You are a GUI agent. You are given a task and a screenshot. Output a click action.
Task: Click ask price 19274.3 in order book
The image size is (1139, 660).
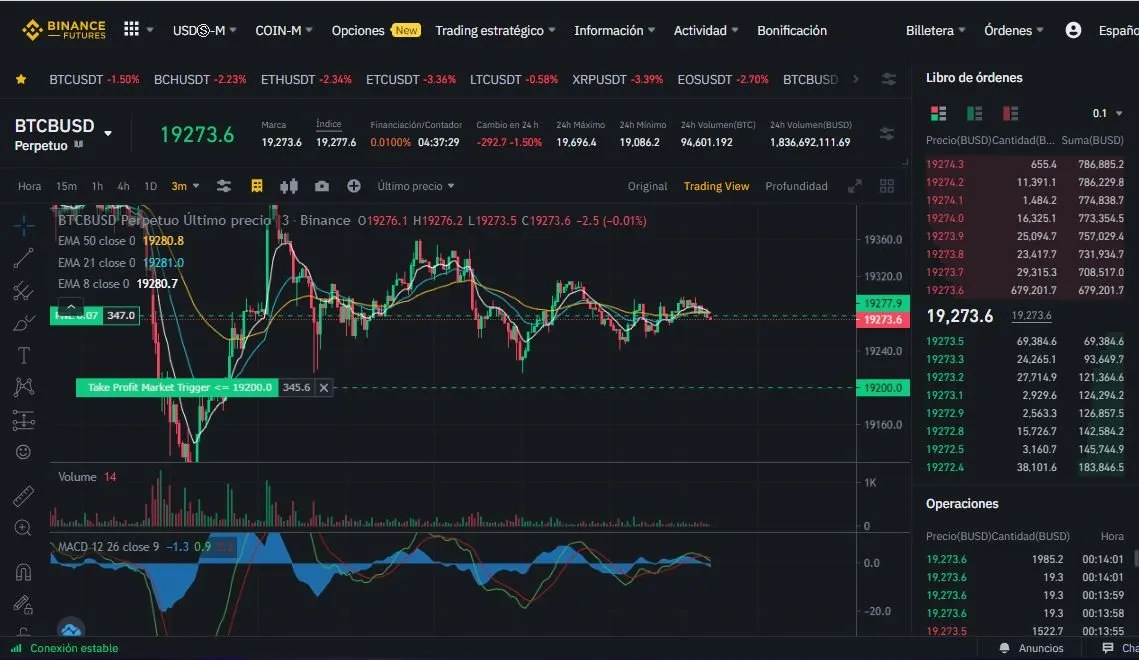click(944, 164)
